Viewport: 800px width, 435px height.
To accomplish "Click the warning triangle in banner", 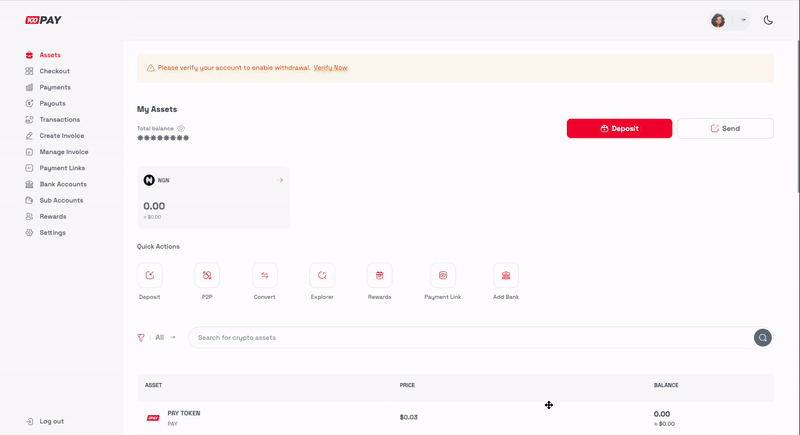I will (151, 68).
